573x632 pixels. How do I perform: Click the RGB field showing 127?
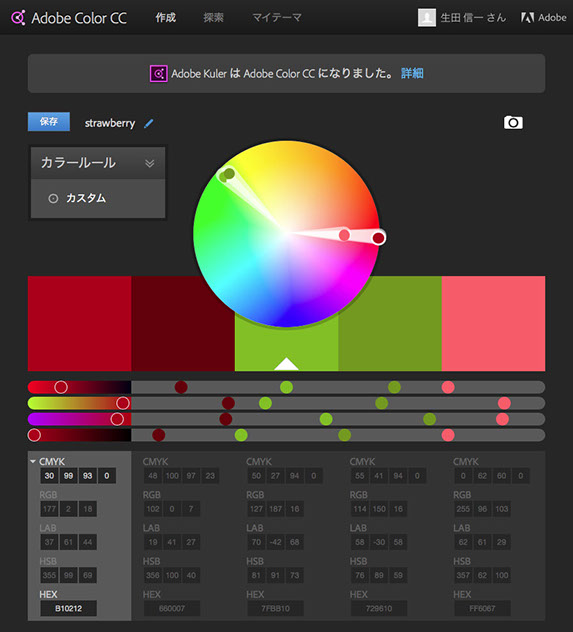(x=256, y=509)
